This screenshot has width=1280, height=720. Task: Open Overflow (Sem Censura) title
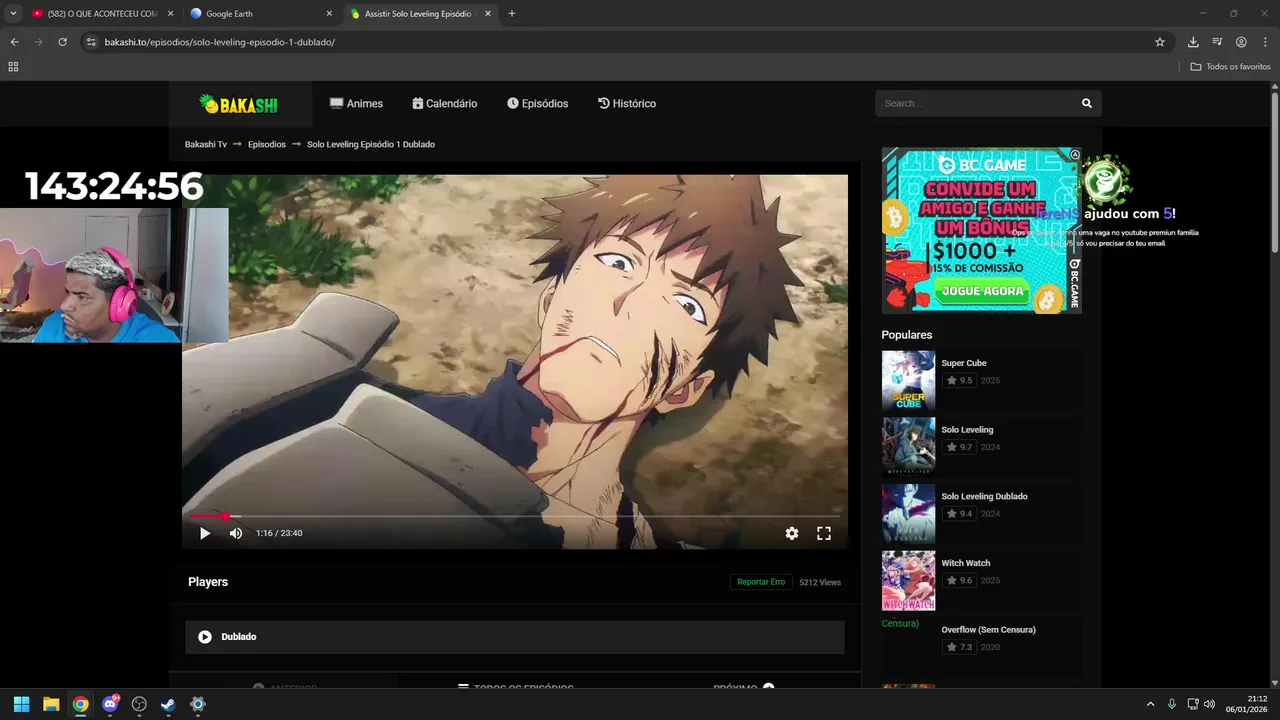pyautogui.click(x=988, y=630)
